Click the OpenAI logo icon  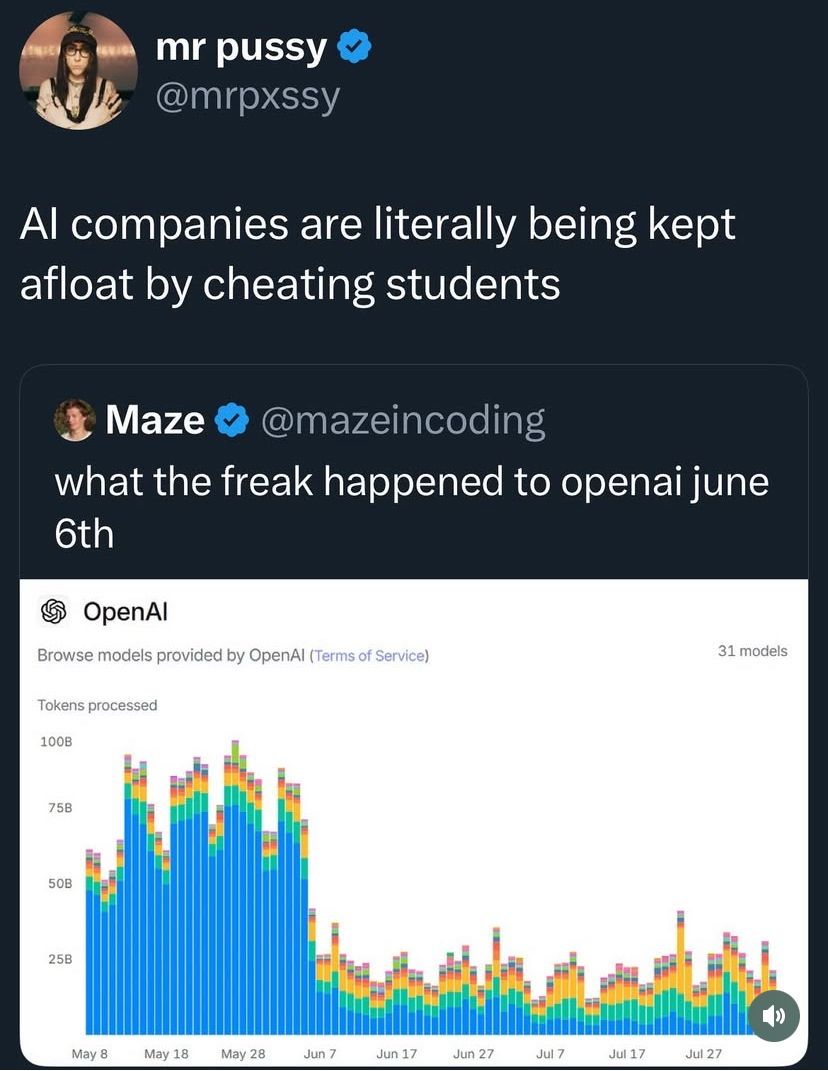(x=53, y=610)
